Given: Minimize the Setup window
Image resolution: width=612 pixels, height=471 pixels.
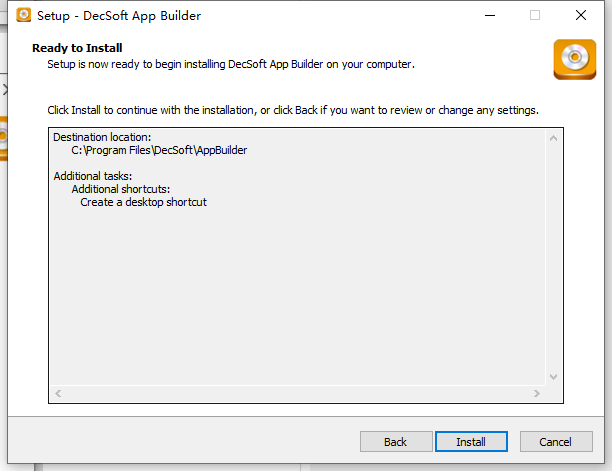Looking at the screenshot, I should (x=490, y=16).
